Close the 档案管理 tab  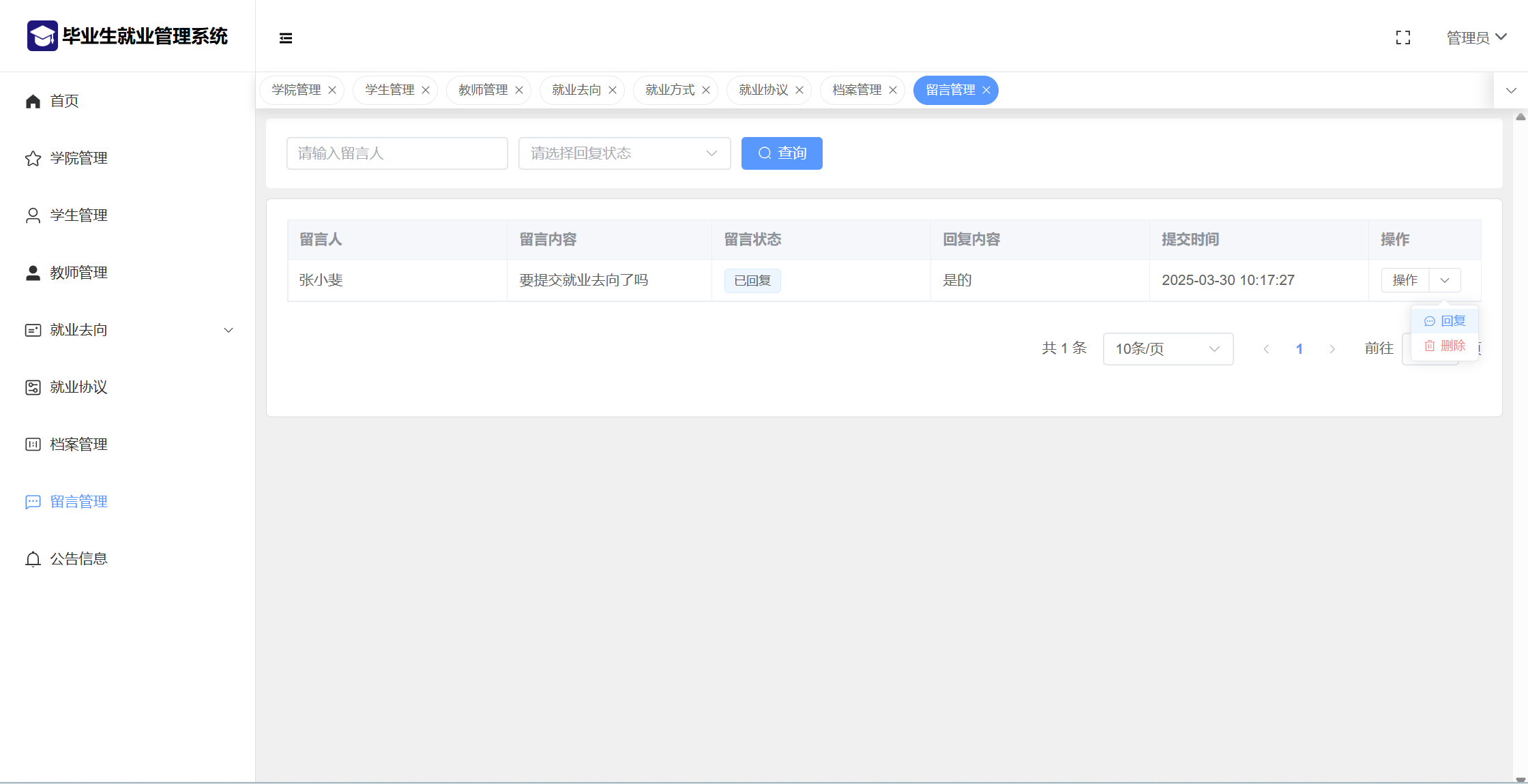click(893, 90)
